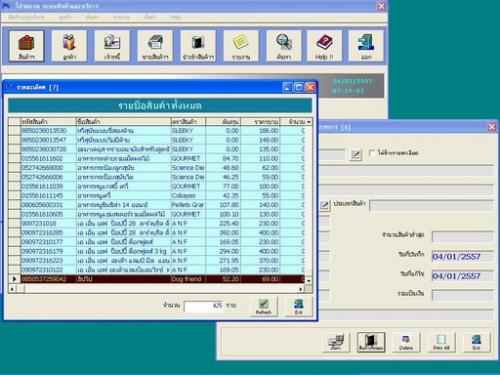This screenshot has height=375, width=500.
Task: Select row with code 015561610605
Action: click(x=163, y=214)
